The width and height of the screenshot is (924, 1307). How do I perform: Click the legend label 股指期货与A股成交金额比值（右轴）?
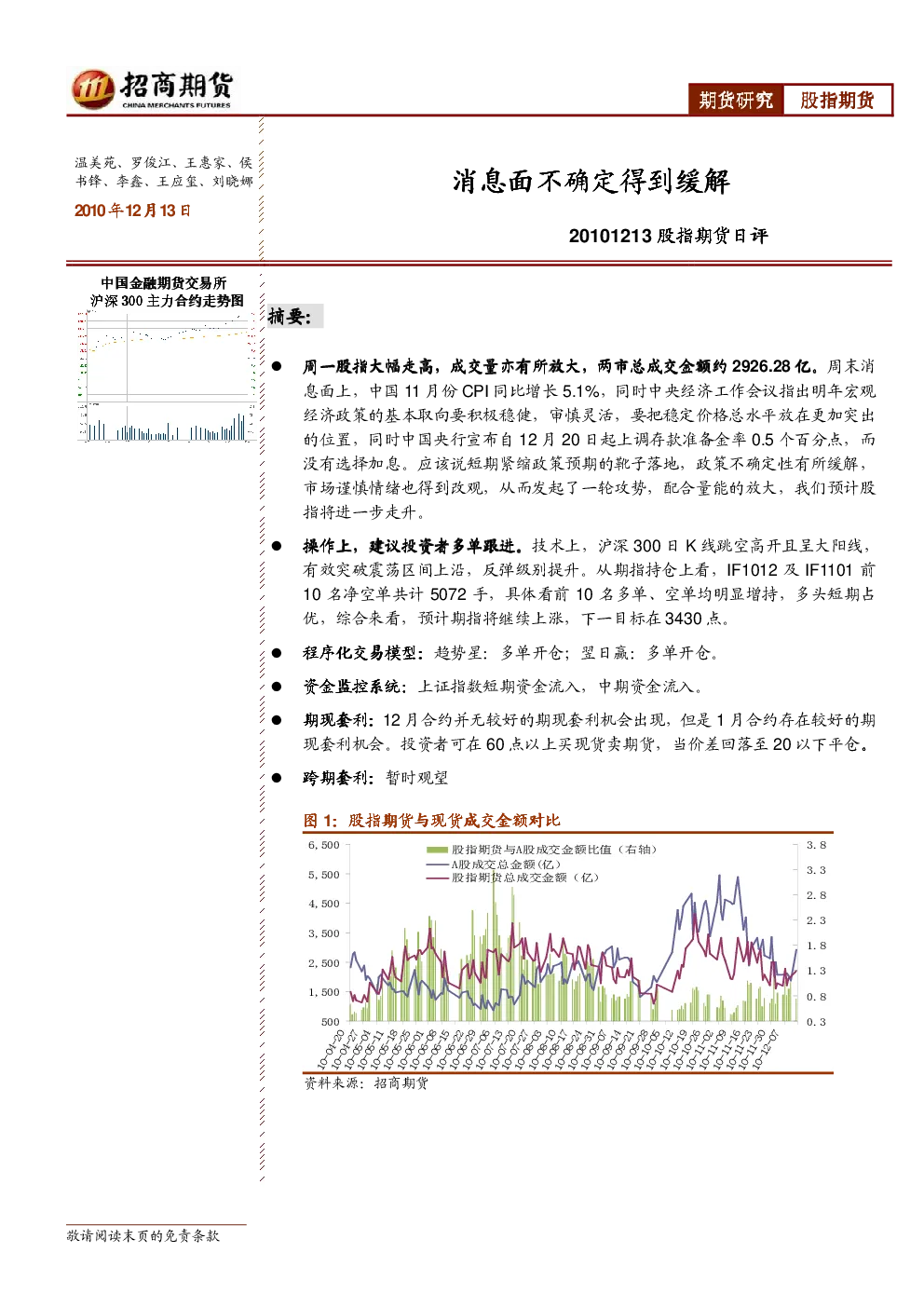(554, 850)
